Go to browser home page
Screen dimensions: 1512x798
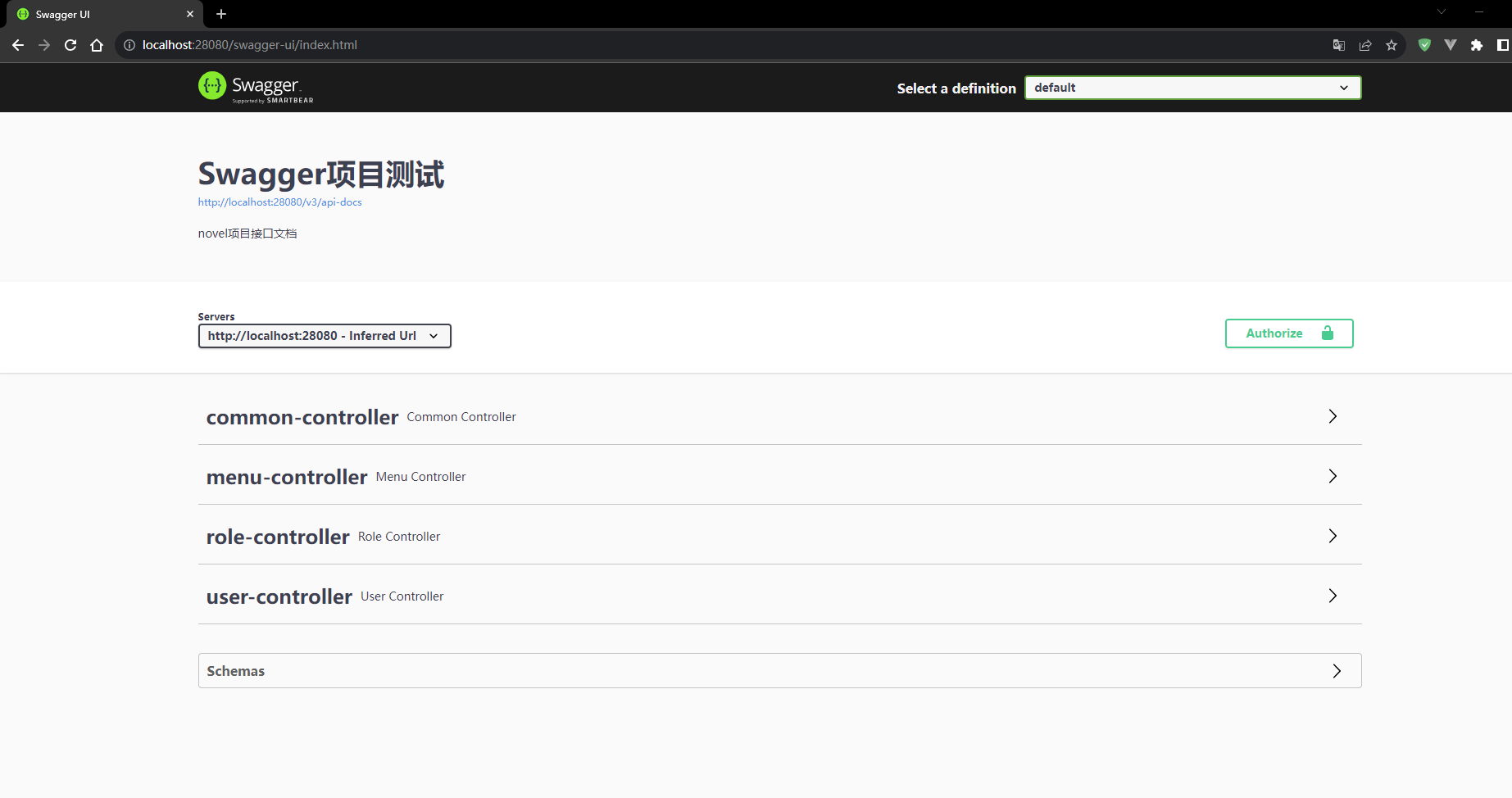(97, 45)
